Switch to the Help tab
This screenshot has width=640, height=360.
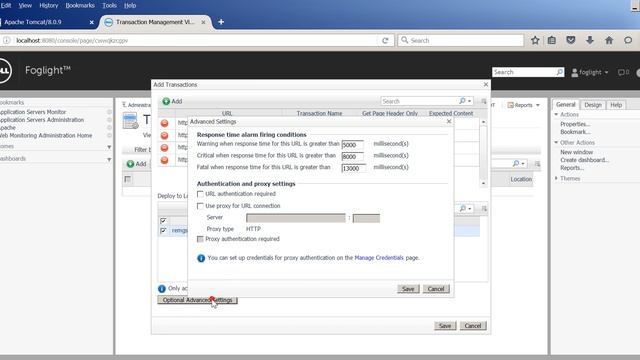tap(616, 105)
